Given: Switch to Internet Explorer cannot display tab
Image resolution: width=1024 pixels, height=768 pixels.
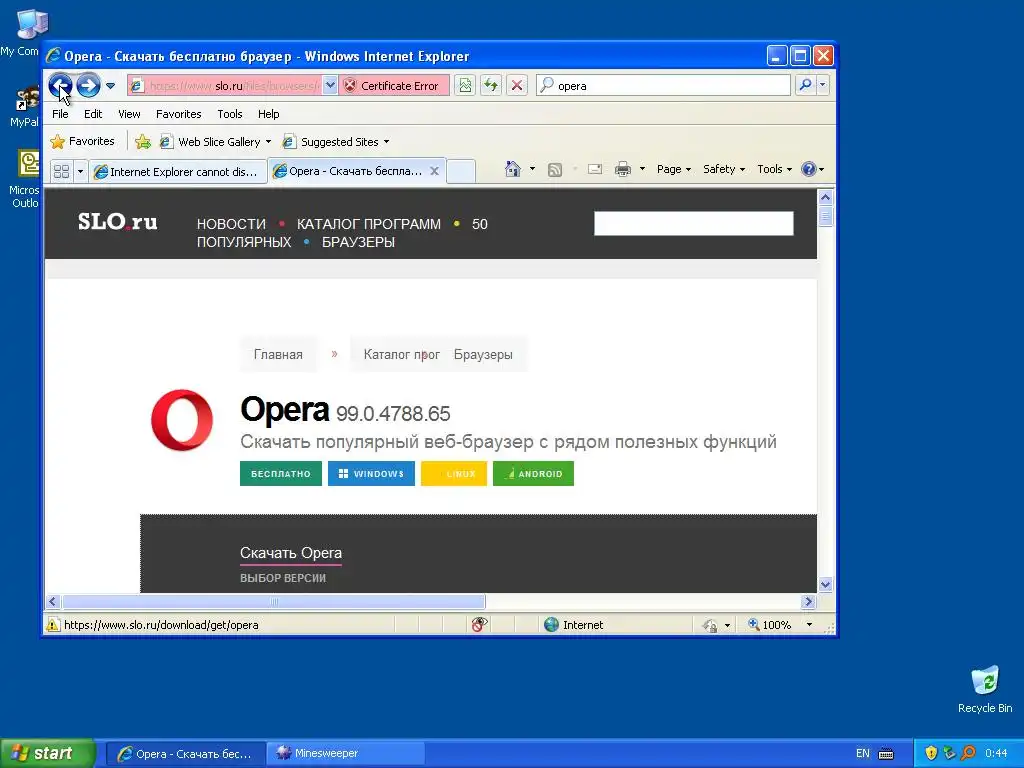Looking at the screenshot, I should pyautogui.click(x=178, y=172).
